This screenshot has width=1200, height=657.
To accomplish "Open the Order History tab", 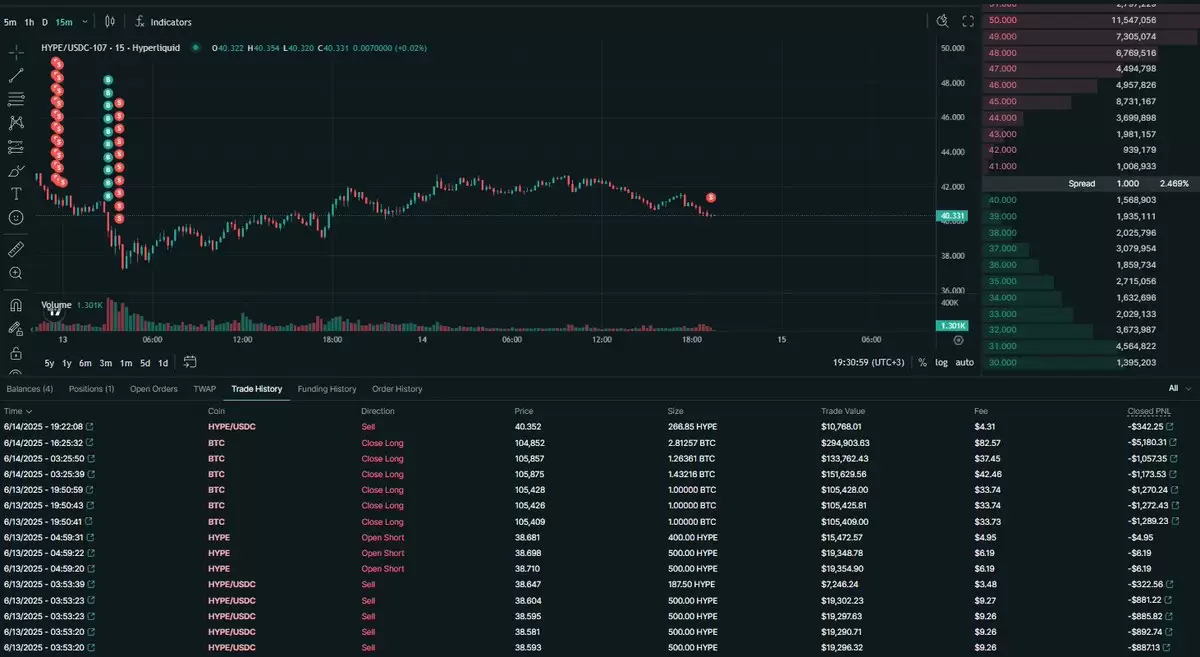I will point(397,388).
